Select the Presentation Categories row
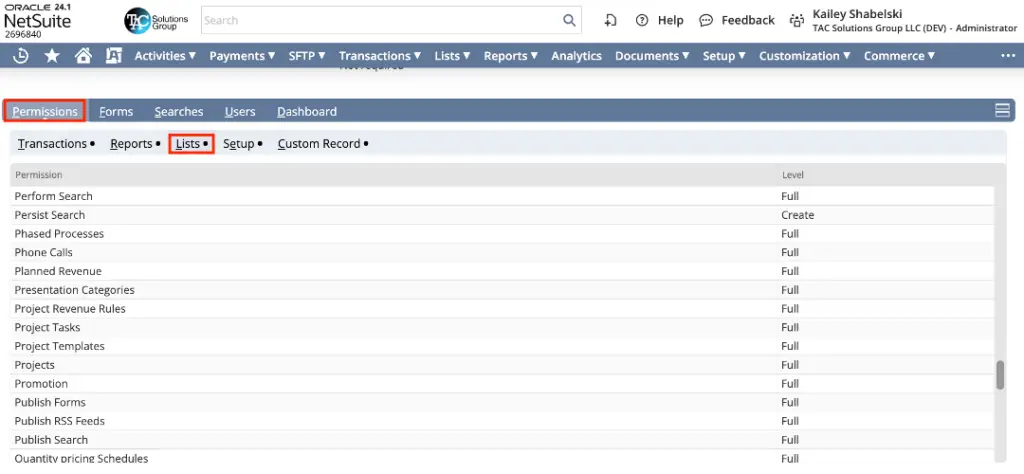This screenshot has height=474, width=1024. [x=503, y=289]
